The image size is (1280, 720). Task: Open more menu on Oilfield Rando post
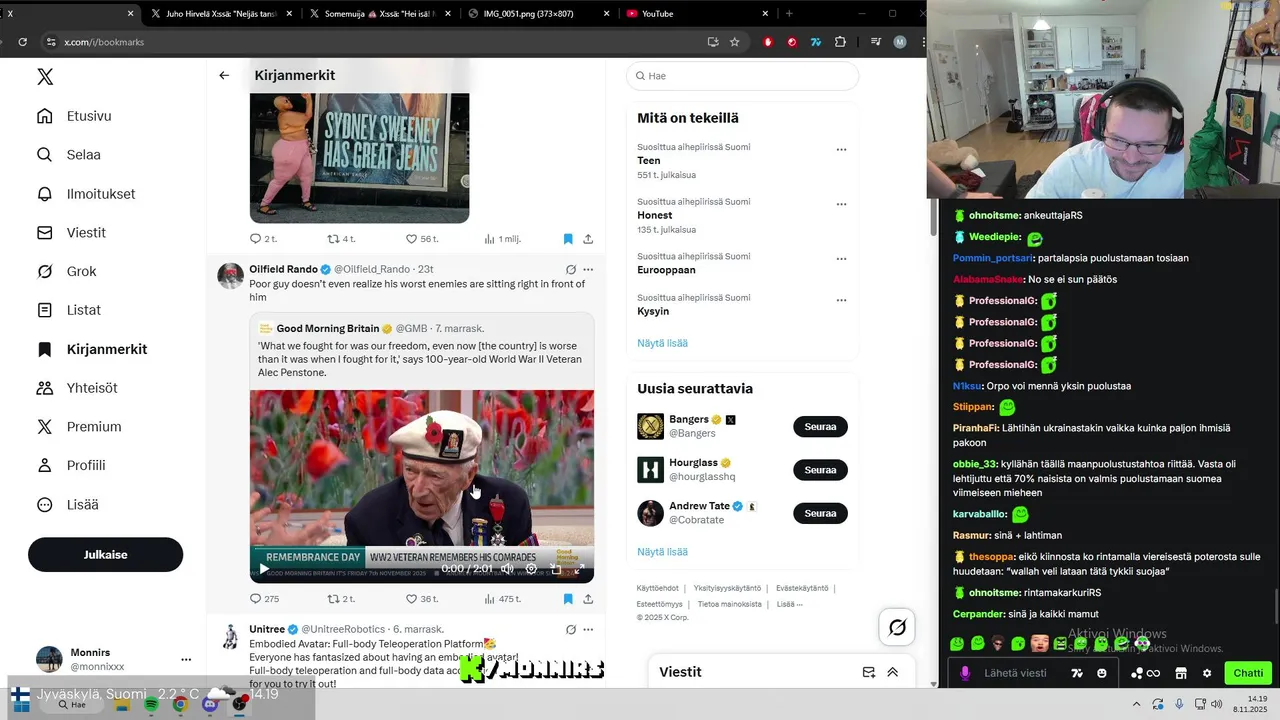[x=588, y=269]
